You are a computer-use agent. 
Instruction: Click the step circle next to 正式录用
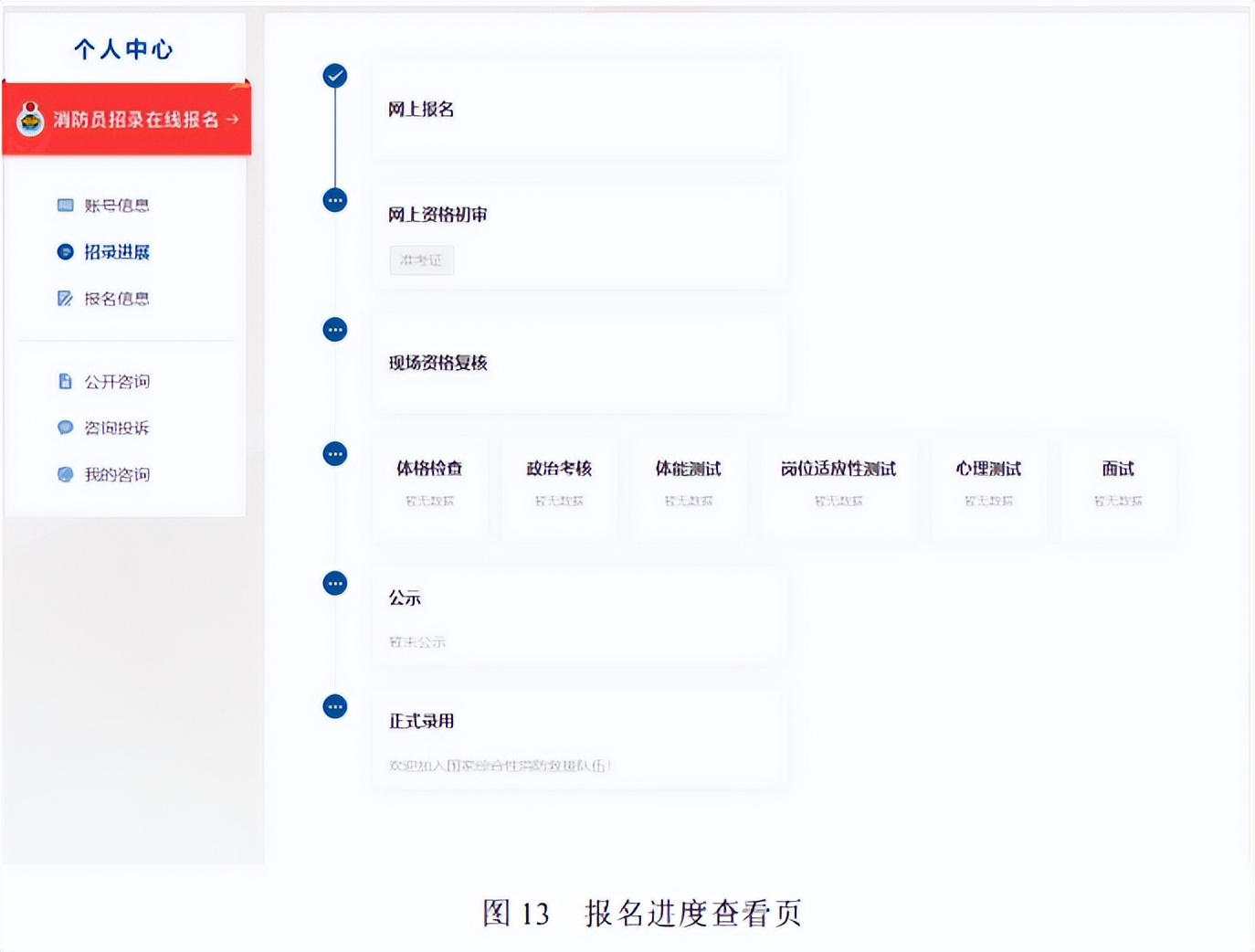(335, 706)
